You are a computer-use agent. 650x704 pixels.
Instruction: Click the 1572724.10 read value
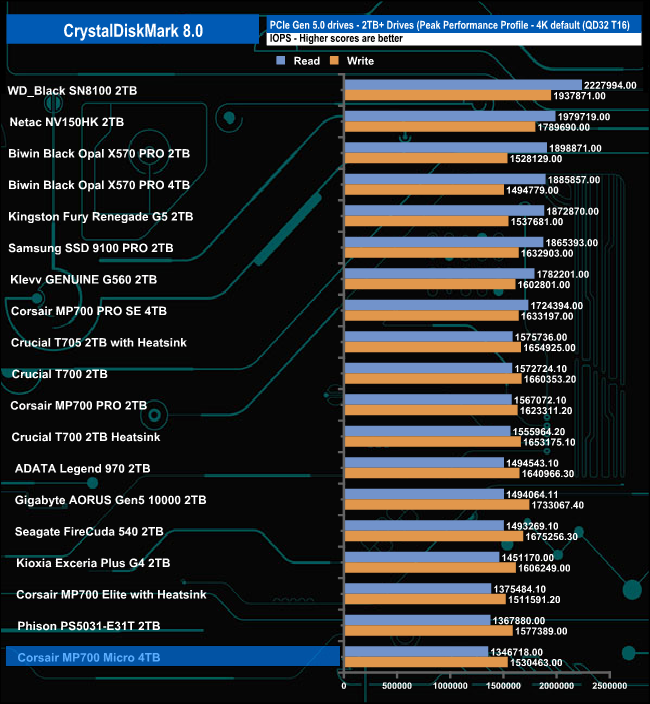[540, 369]
